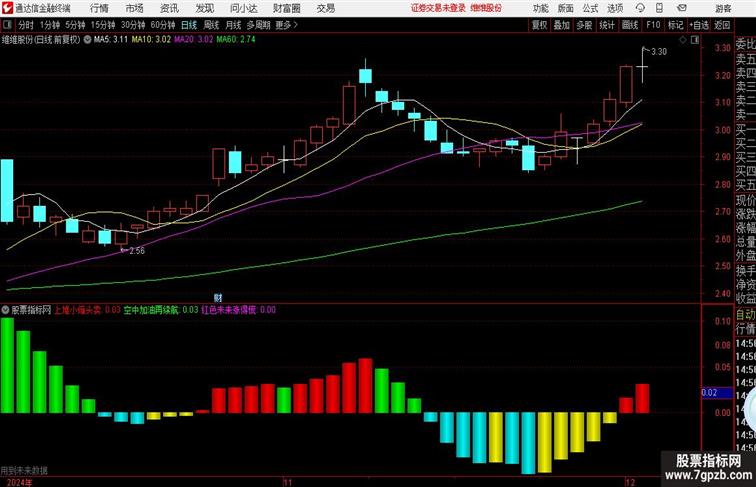Switch to the 分时 chart tab
This screenshot has height=487, width=756.
[26, 25]
